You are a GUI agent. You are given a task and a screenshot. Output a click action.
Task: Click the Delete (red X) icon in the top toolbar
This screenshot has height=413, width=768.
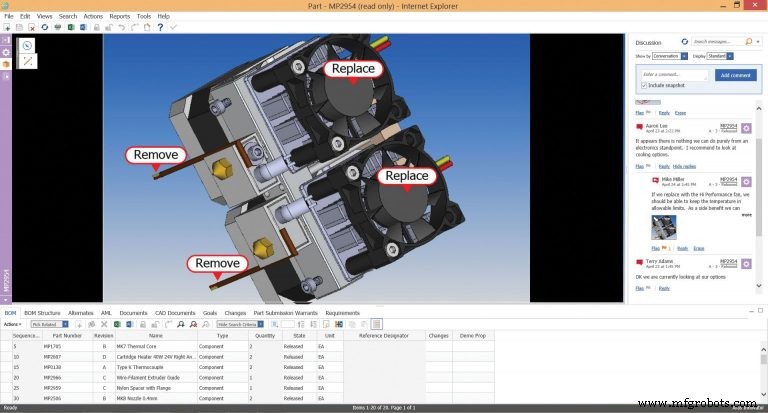click(32, 27)
